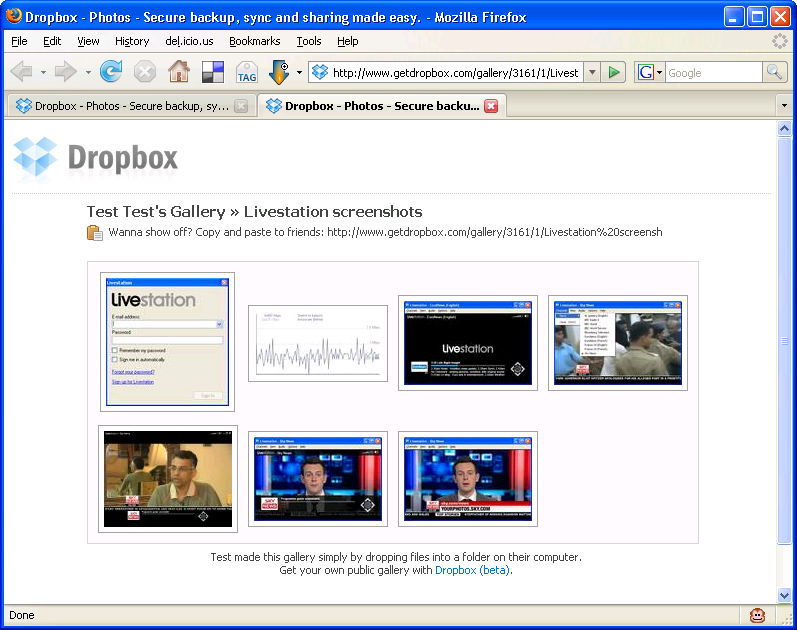Viewport: 797px width, 630px height.
Task: Click the Stop loading icon
Action: (145, 72)
